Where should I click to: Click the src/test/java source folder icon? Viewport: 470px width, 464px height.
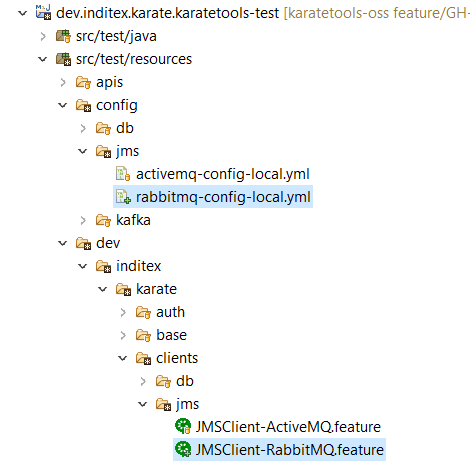pos(63,36)
